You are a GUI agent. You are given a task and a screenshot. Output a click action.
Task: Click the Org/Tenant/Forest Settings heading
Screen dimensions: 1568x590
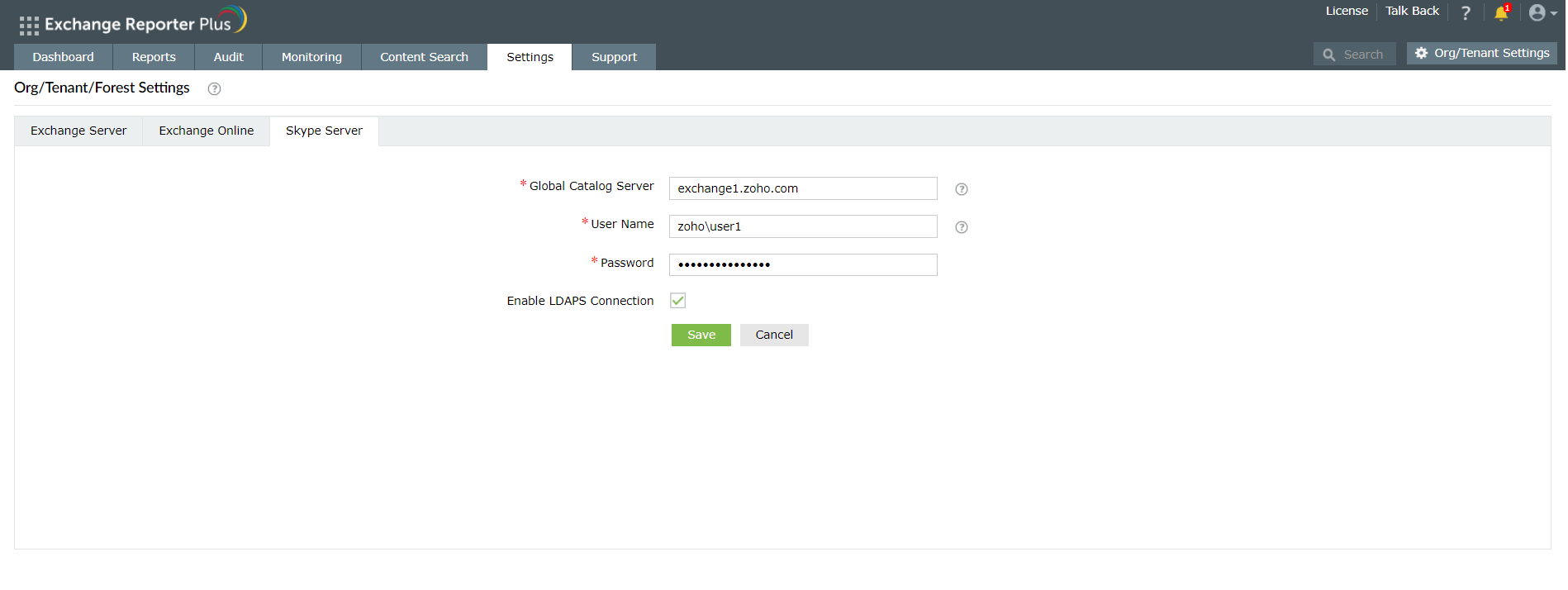pyautogui.click(x=102, y=88)
